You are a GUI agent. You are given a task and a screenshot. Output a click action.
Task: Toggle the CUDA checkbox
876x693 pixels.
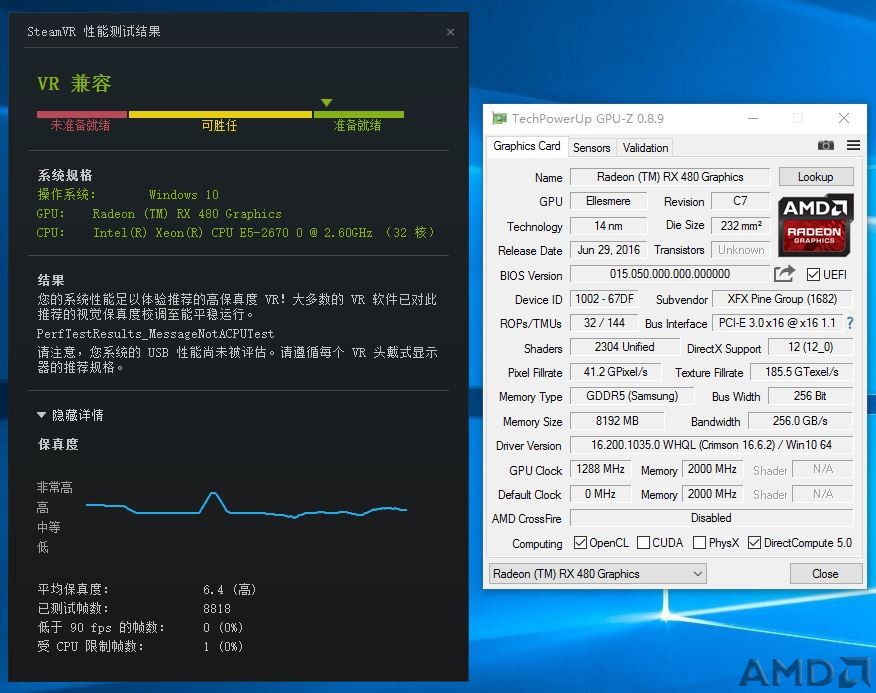click(x=643, y=542)
